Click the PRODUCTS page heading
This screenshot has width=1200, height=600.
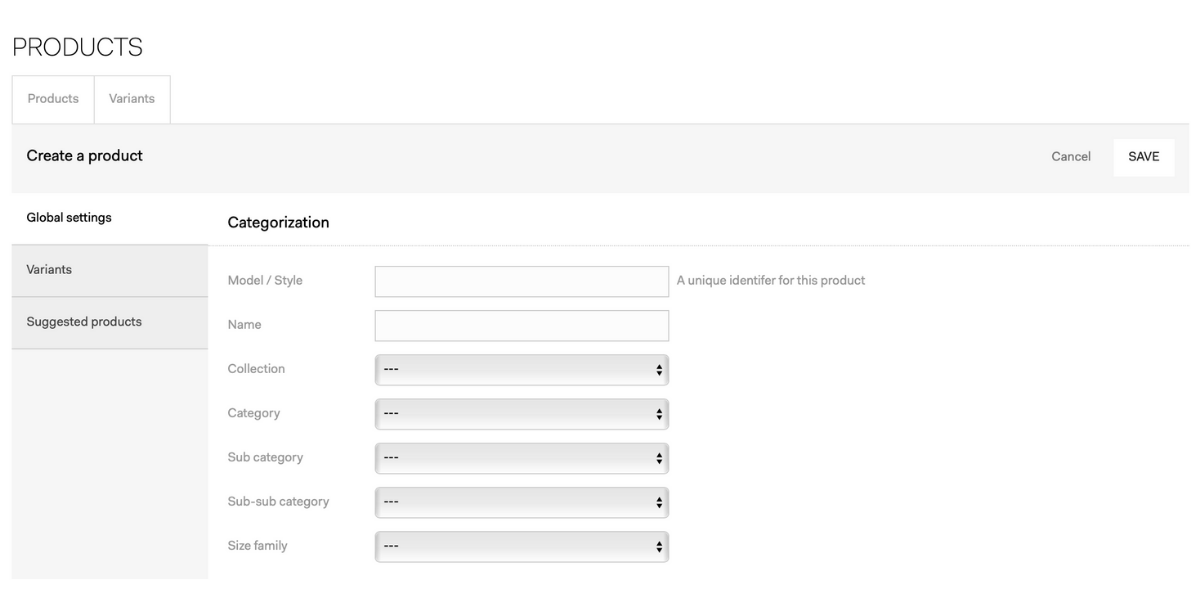click(77, 46)
